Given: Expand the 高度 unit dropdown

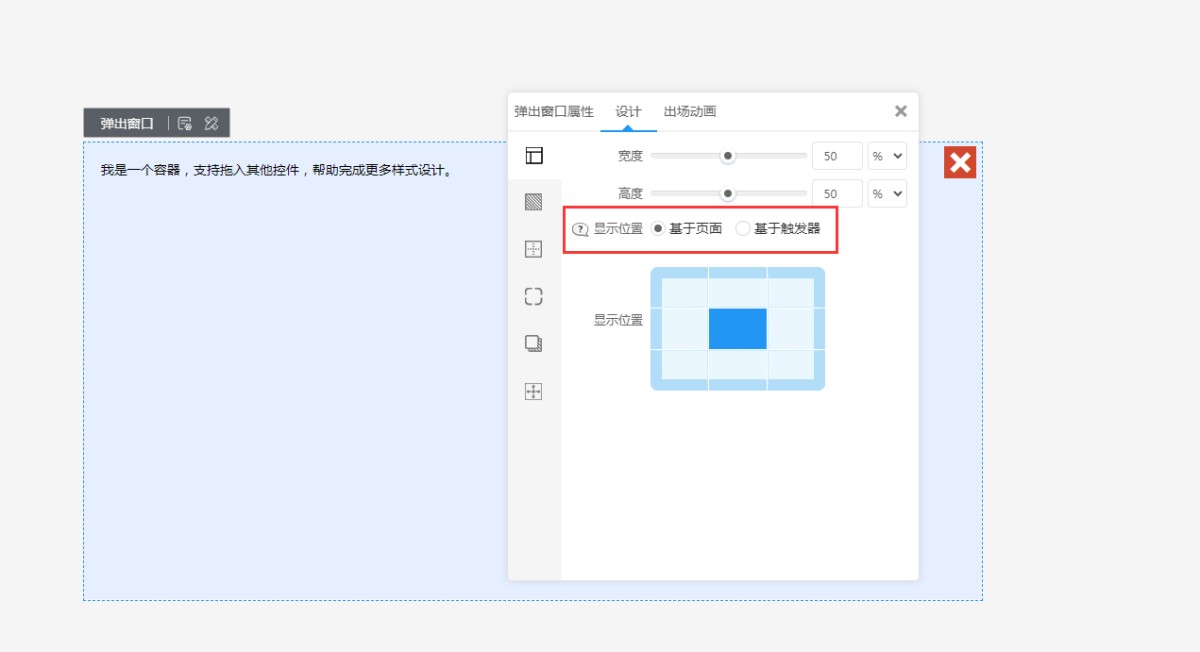Looking at the screenshot, I should 887,194.
